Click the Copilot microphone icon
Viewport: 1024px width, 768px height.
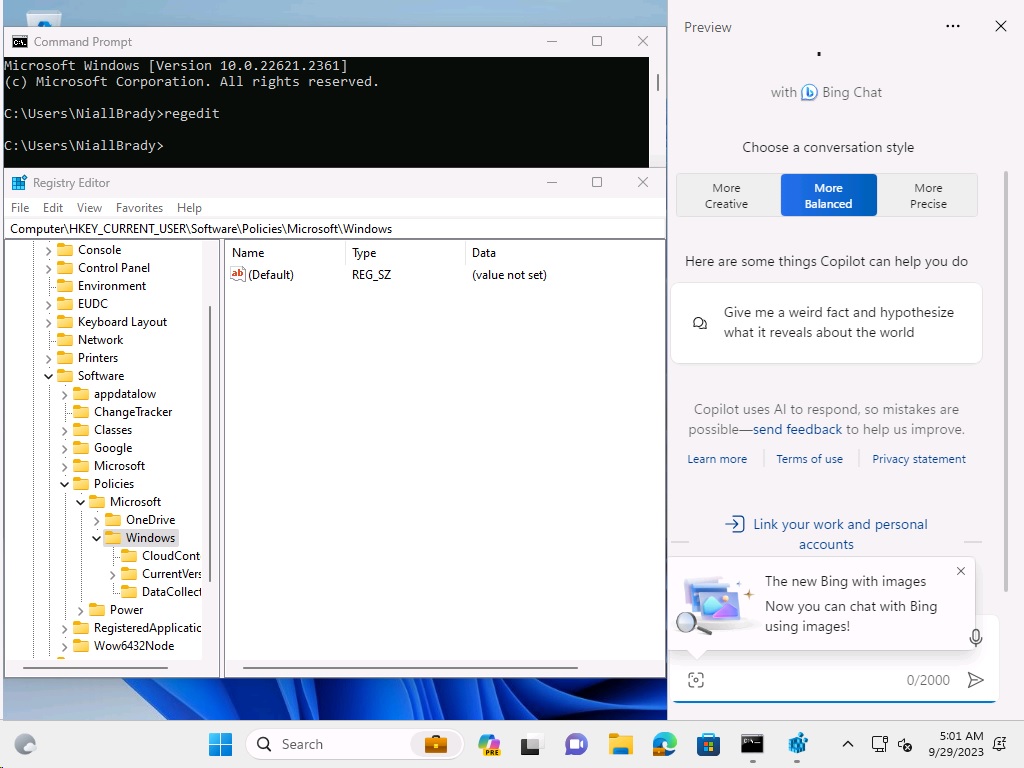click(x=976, y=637)
